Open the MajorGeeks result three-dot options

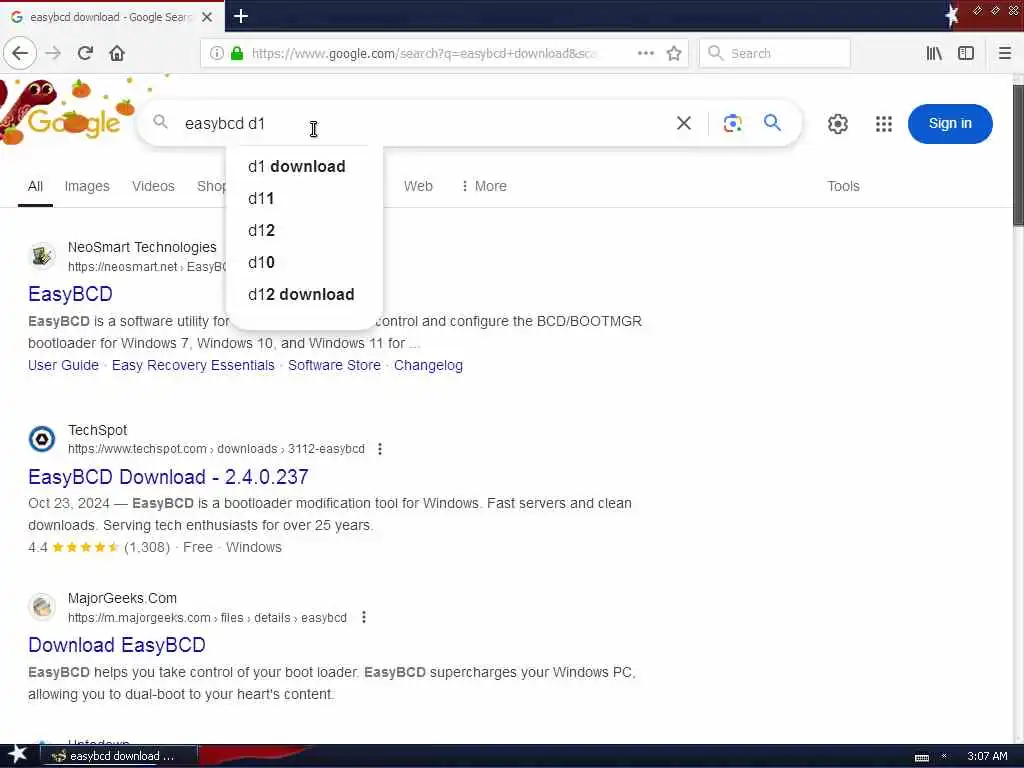click(364, 617)
